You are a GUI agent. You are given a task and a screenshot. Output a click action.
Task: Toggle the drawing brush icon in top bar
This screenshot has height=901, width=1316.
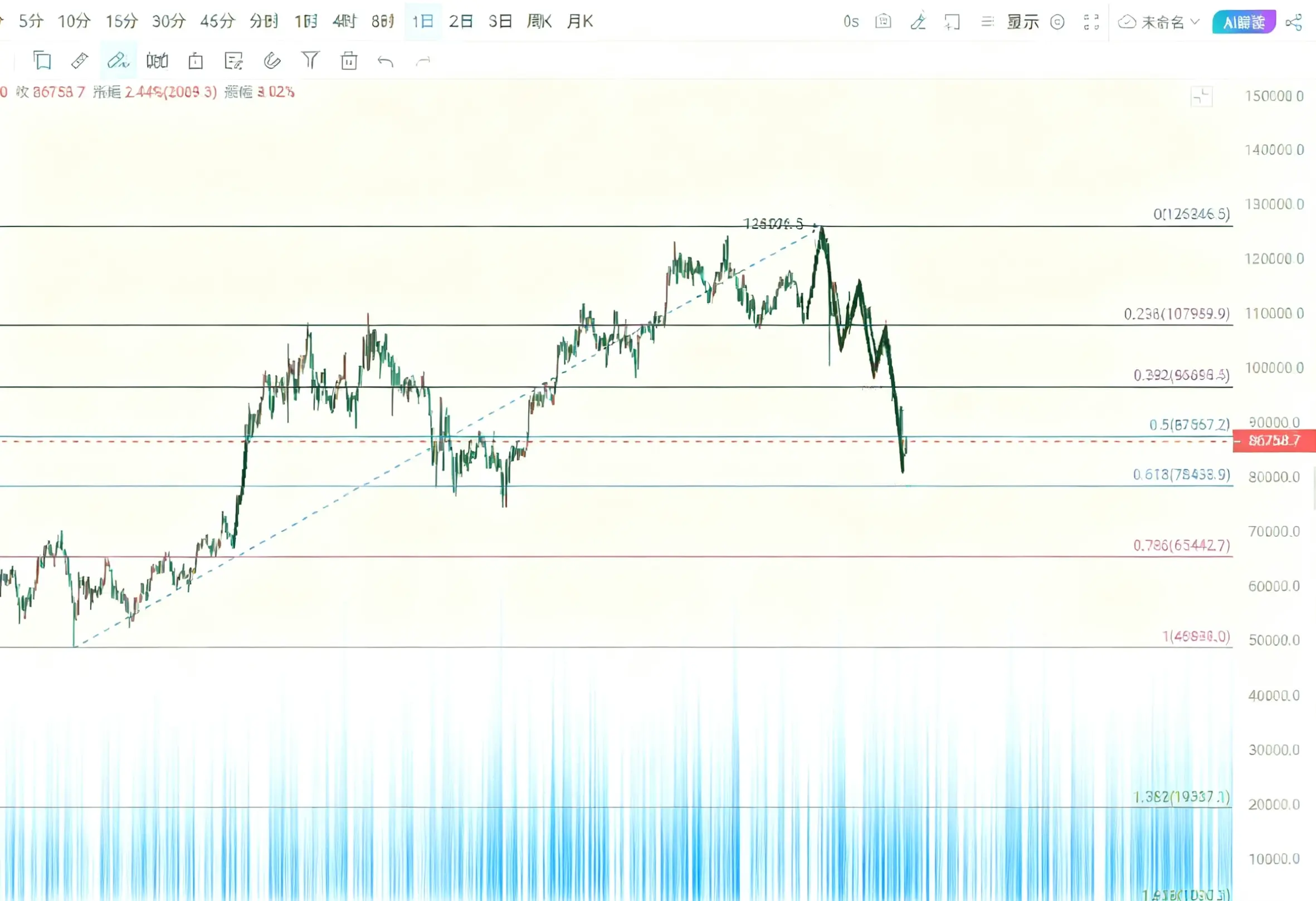click(918, 22)
